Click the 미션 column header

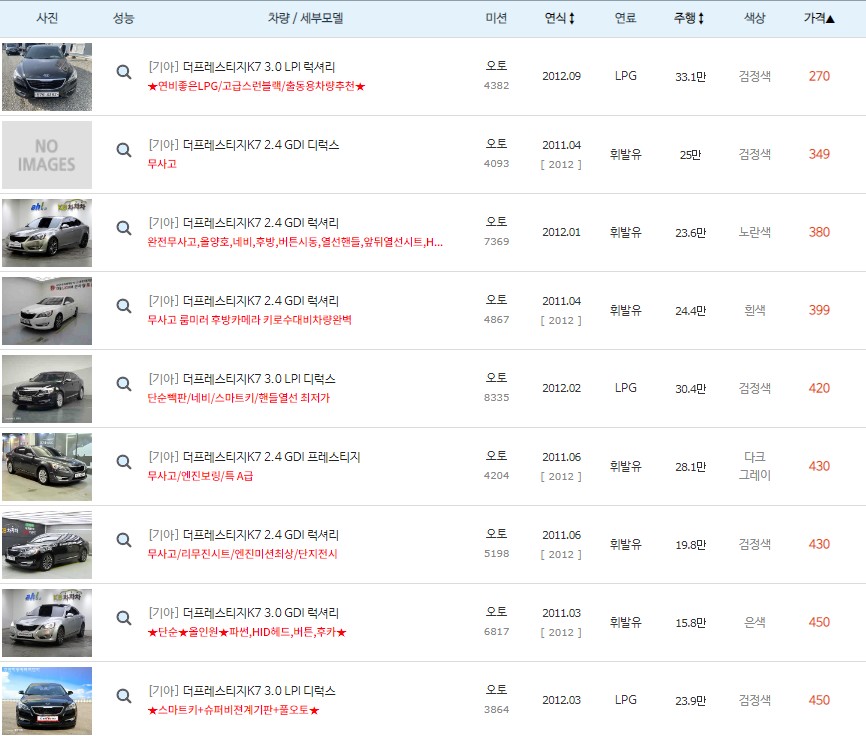[497, 18]
